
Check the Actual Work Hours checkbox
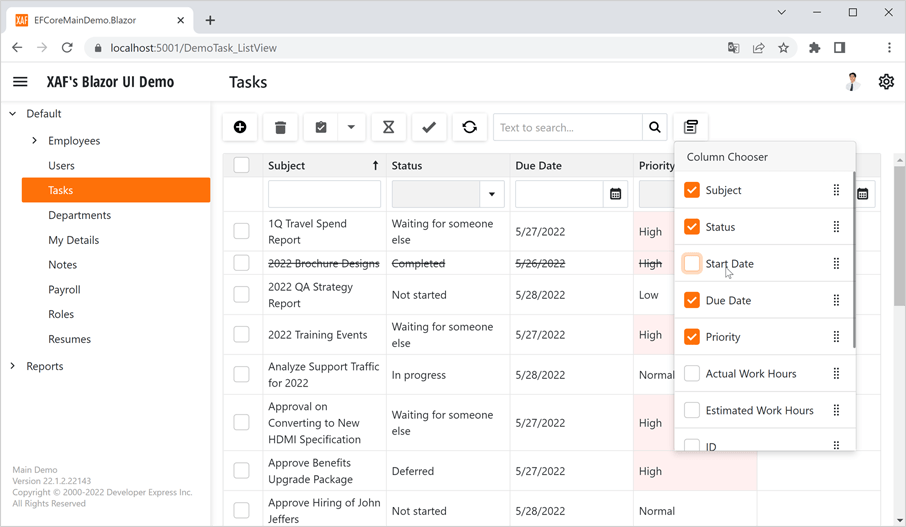pos(692,374)
